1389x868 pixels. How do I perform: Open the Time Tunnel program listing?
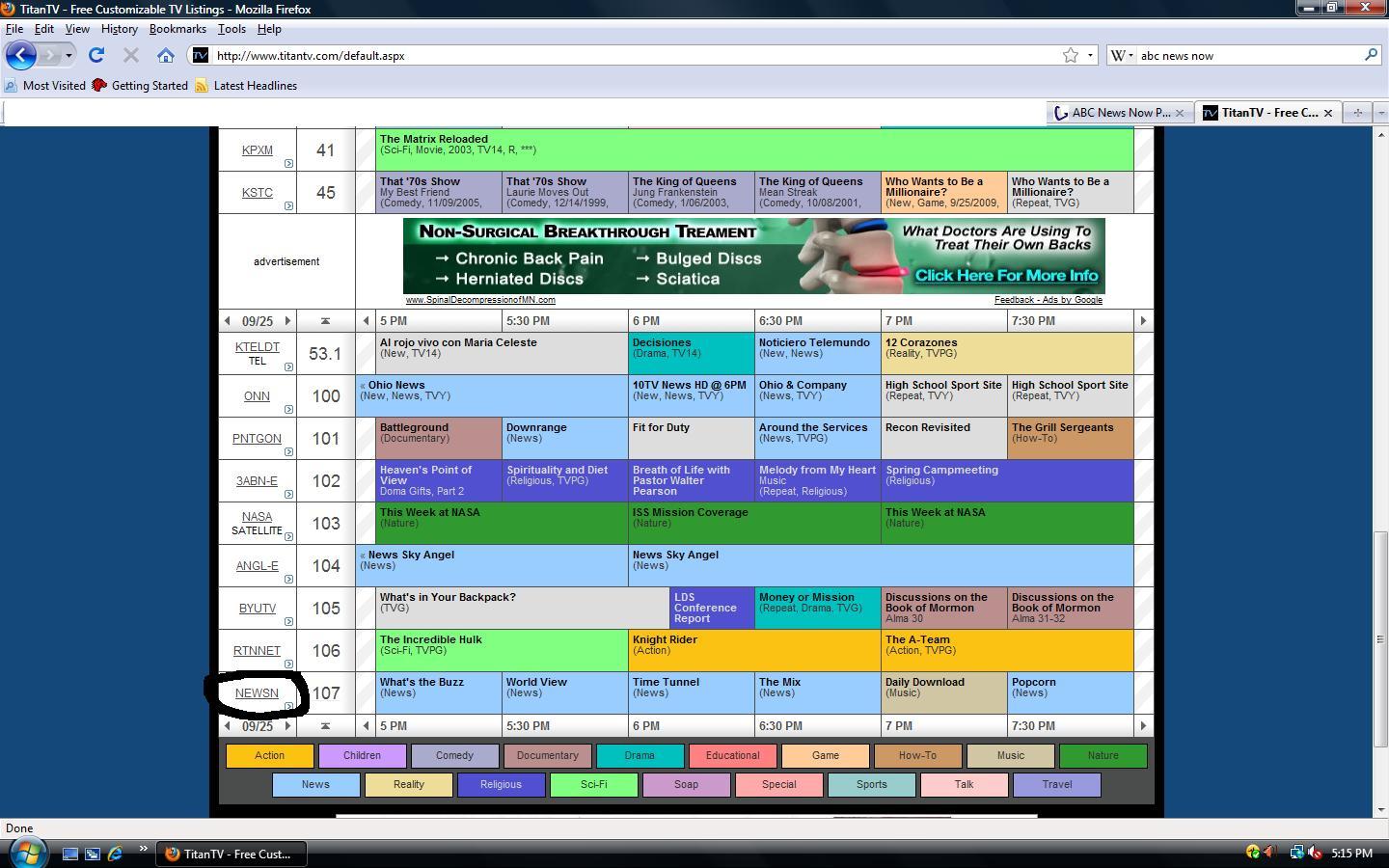pyautogui.click(x=692, y=693)
